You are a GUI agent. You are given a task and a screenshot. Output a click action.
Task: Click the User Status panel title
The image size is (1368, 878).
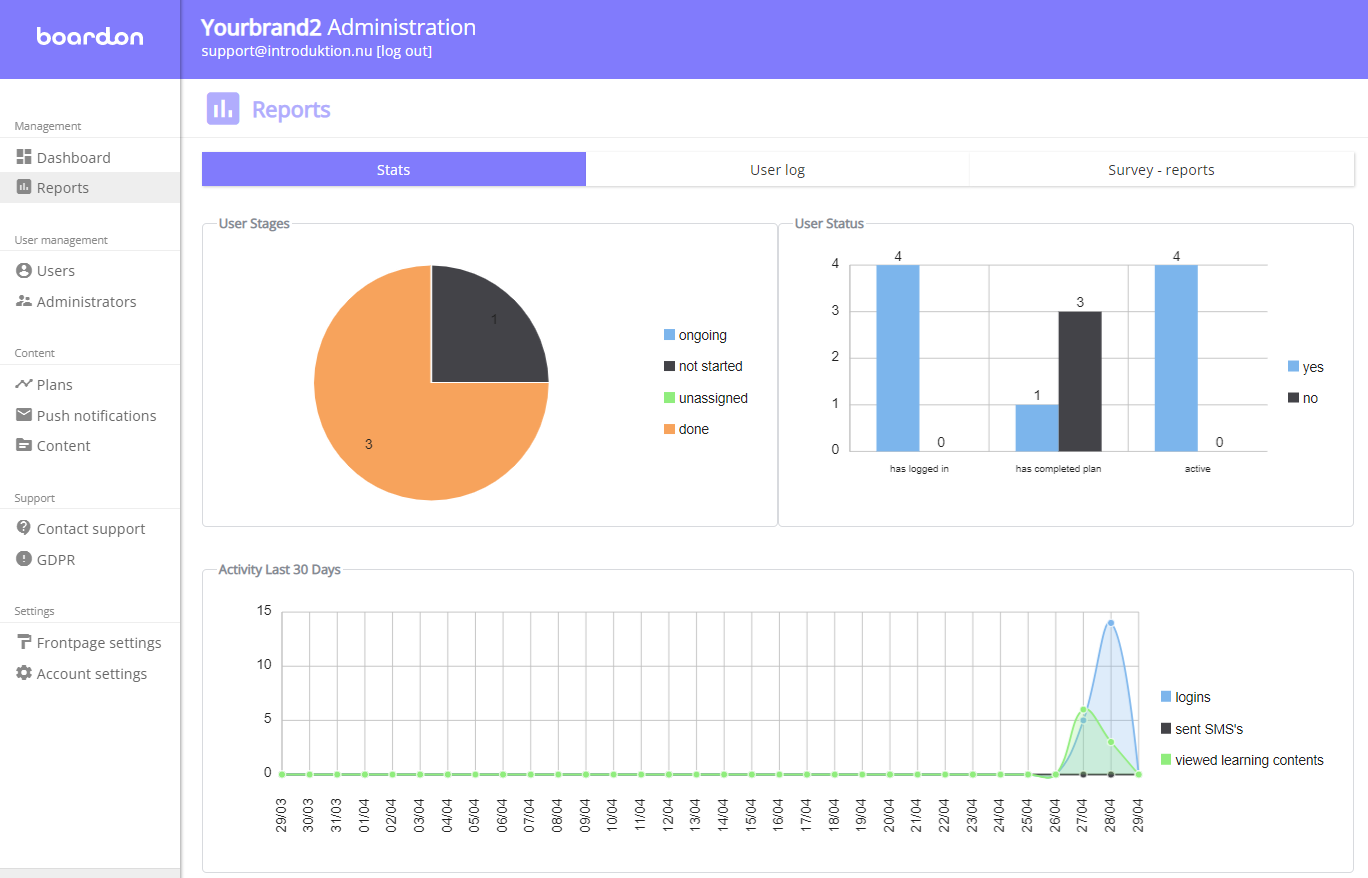tap(829, 224)
